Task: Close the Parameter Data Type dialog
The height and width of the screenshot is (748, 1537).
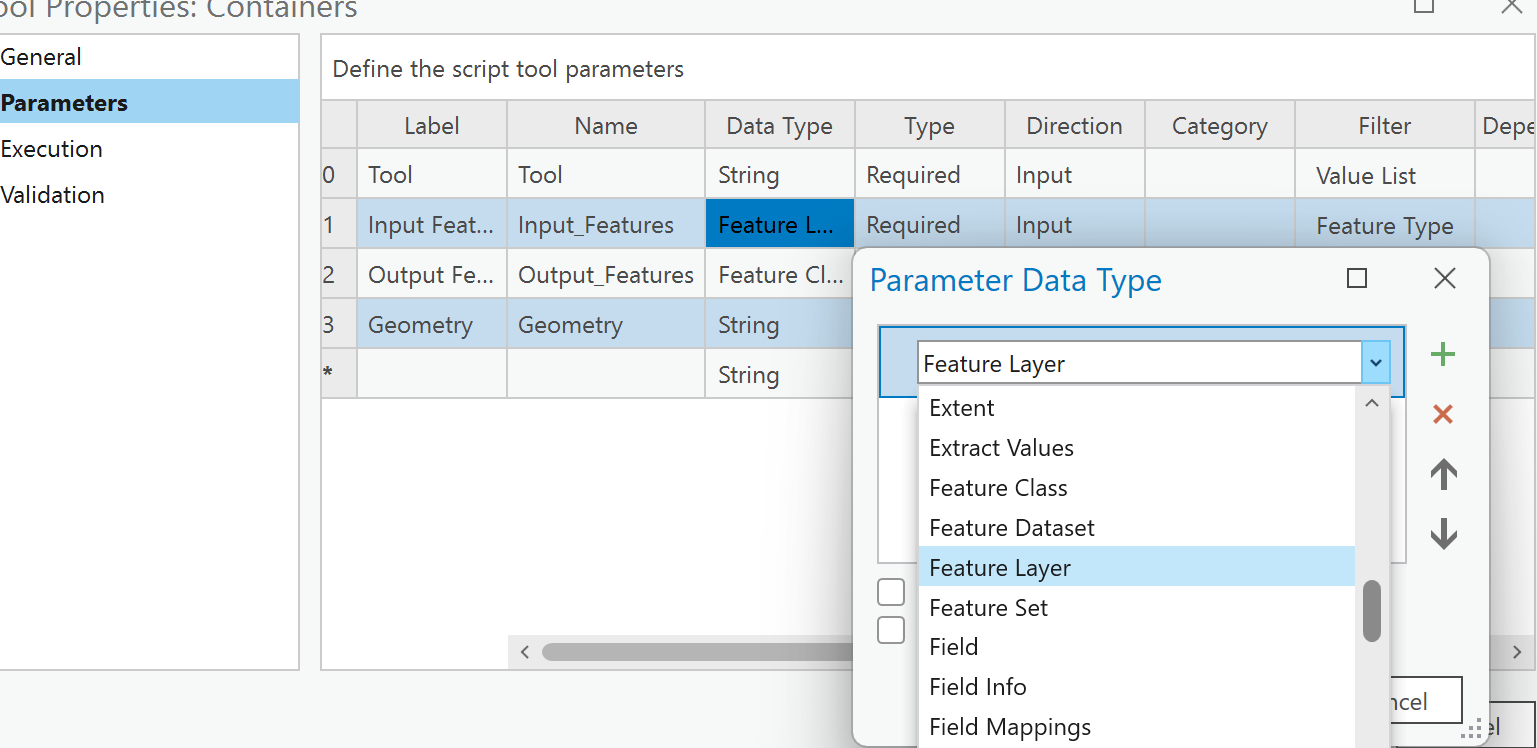Action: click(x=1444, y=278)
